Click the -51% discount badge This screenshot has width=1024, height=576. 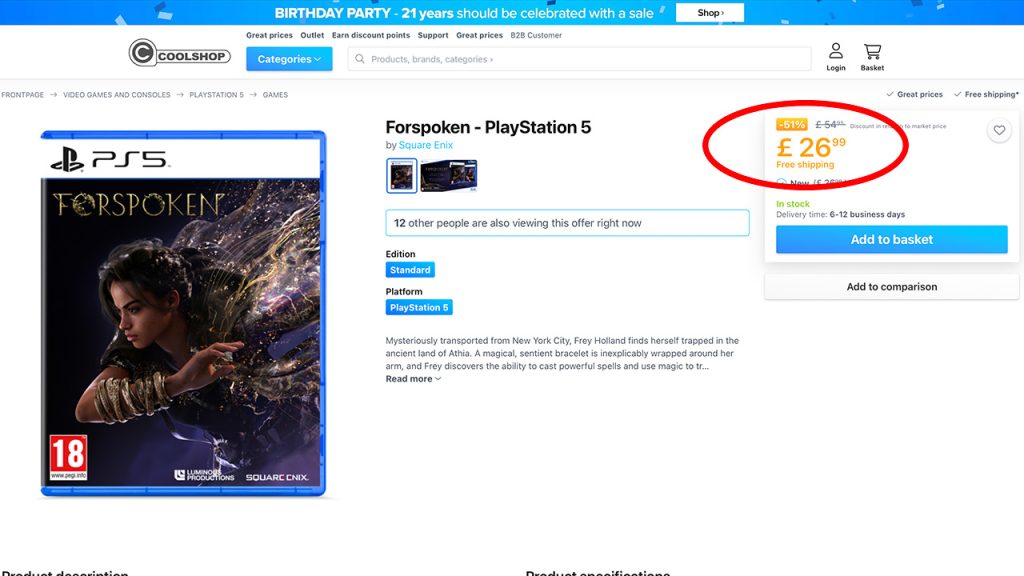click(x=792, y=124)
